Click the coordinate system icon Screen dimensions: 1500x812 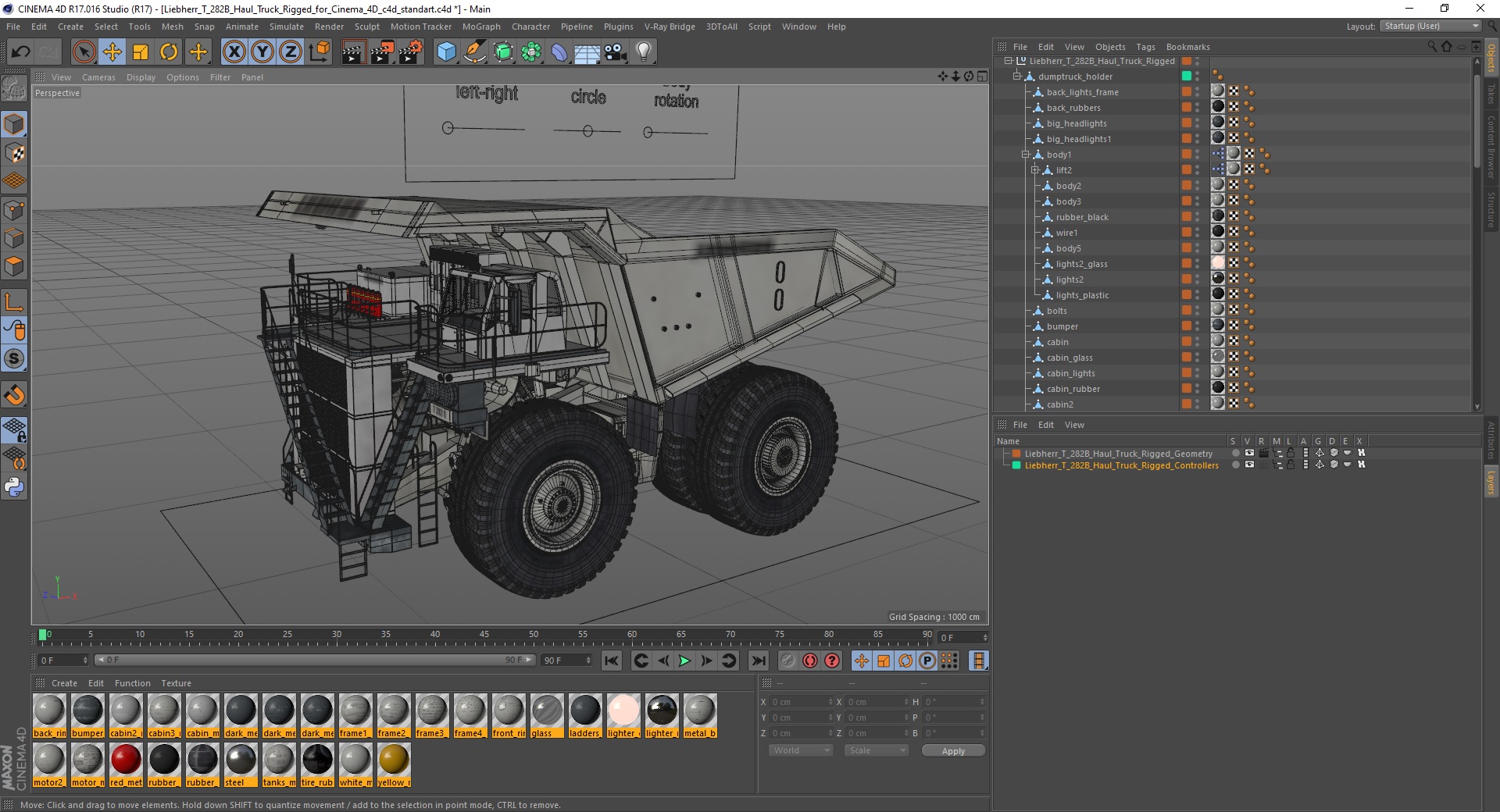[x=319, y=52]
